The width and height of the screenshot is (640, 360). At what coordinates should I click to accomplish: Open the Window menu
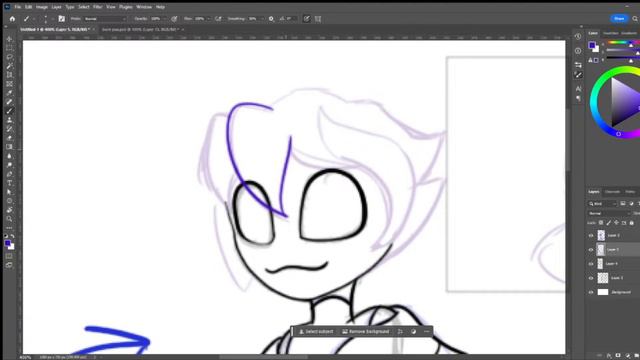pos(144,7)
